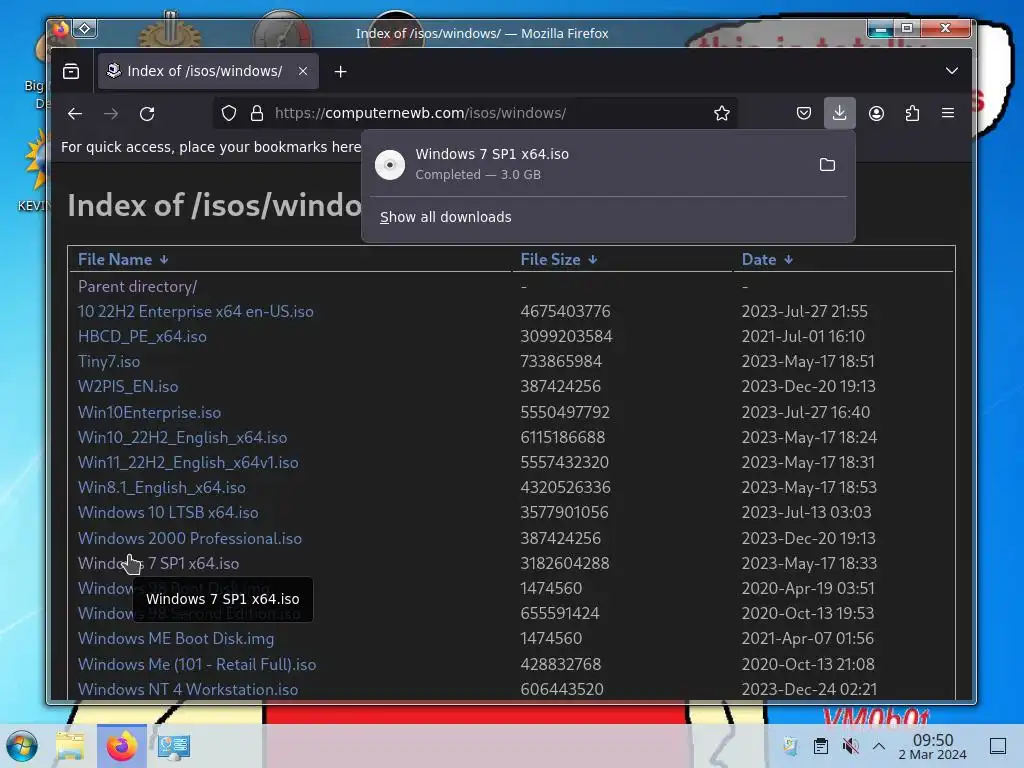Go to Parent directory/
The width and height of the screenshot is (1024, 768).
click(137, 287)
